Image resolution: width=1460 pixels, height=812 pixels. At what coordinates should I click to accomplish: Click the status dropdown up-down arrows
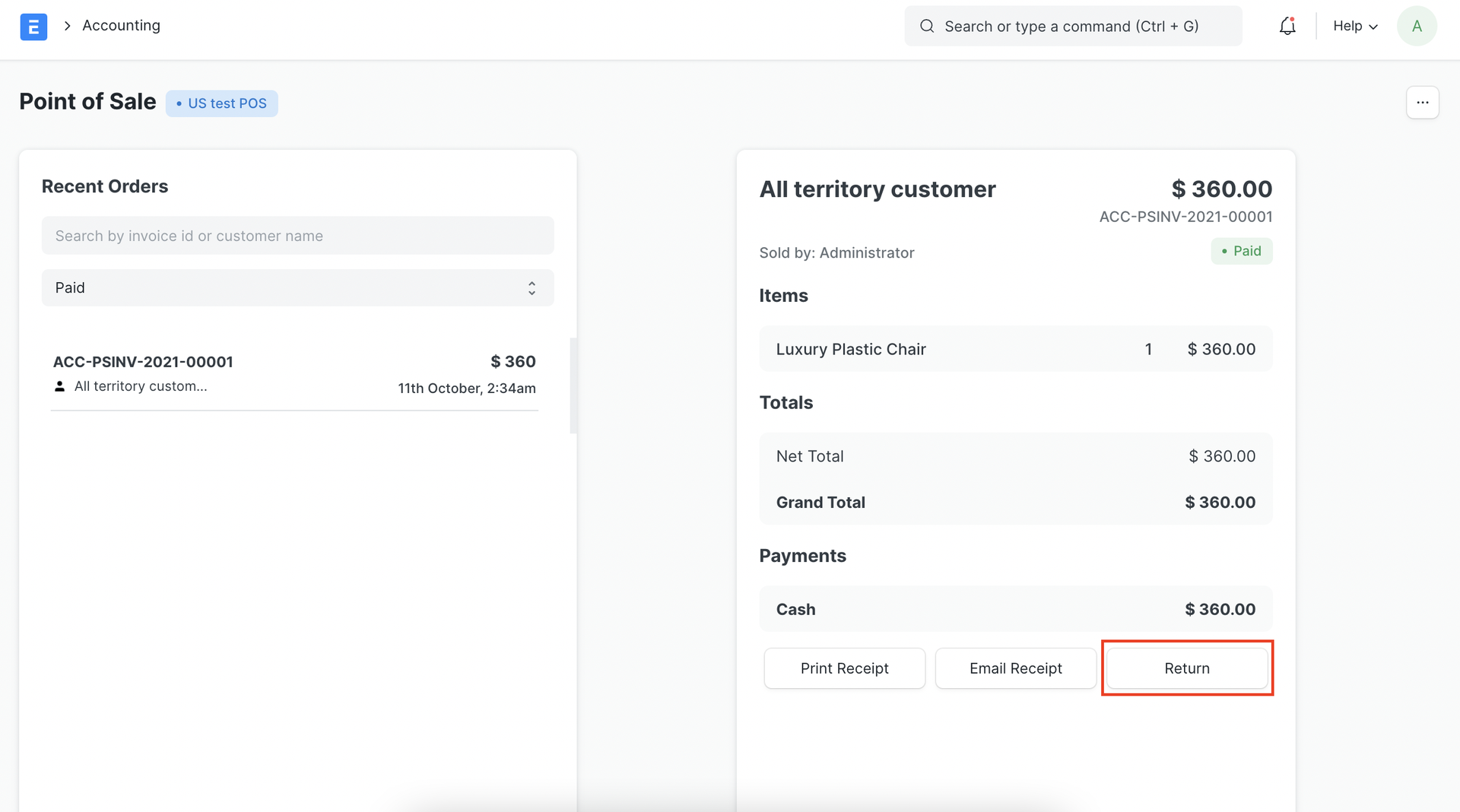tap(532, 288)
